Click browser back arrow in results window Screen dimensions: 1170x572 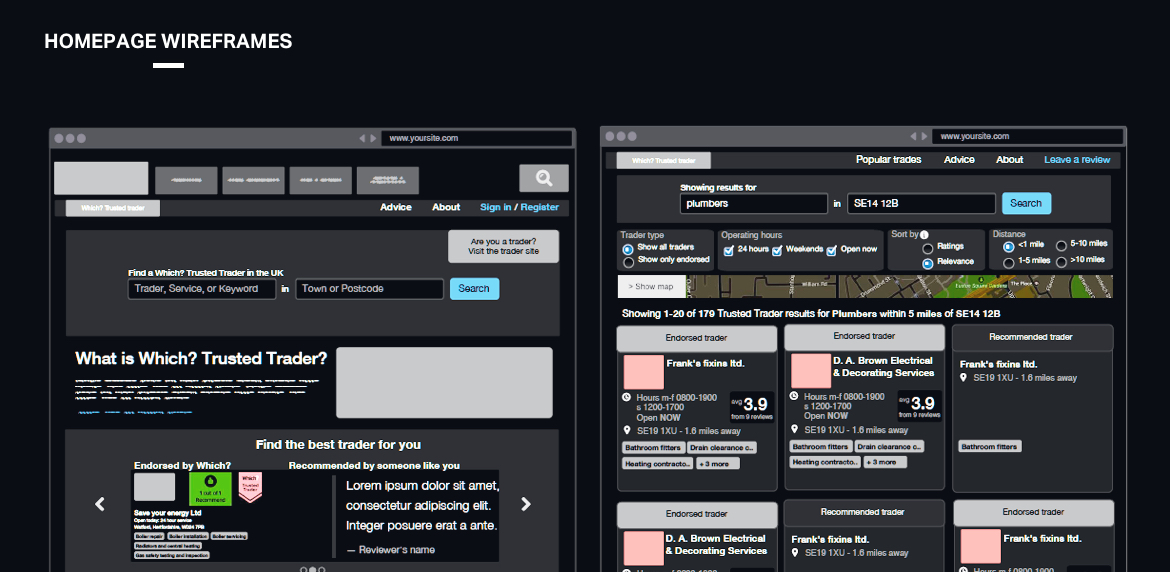(x=912, y=137)
